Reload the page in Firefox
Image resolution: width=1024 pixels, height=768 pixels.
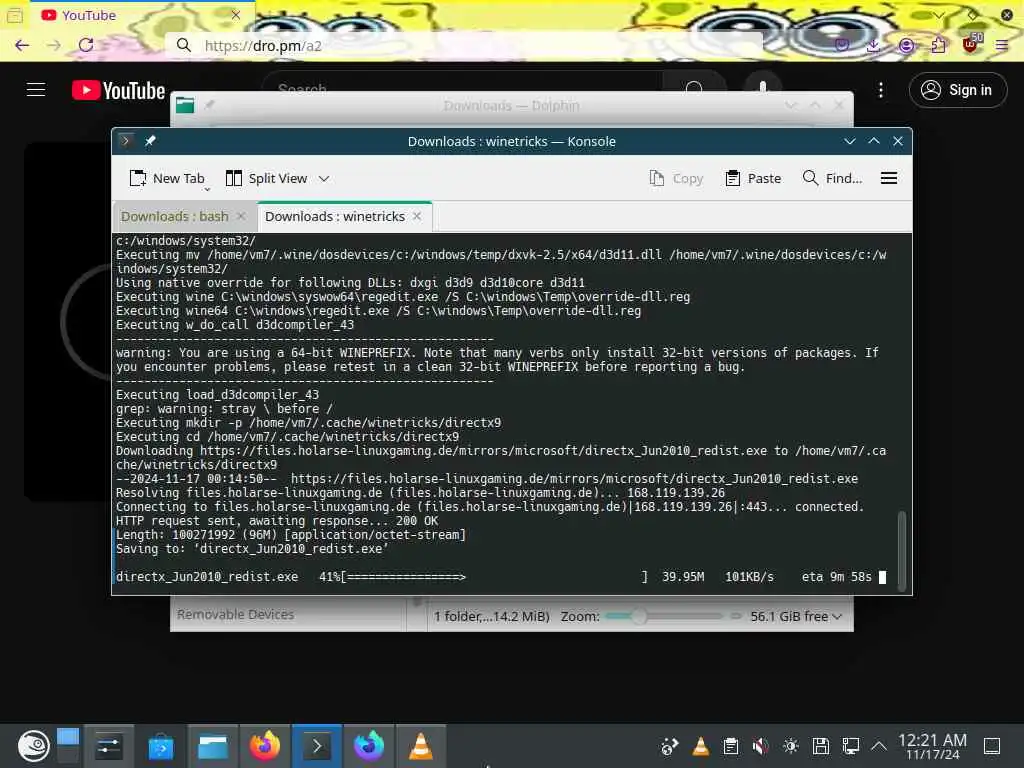tap(86, 45)
